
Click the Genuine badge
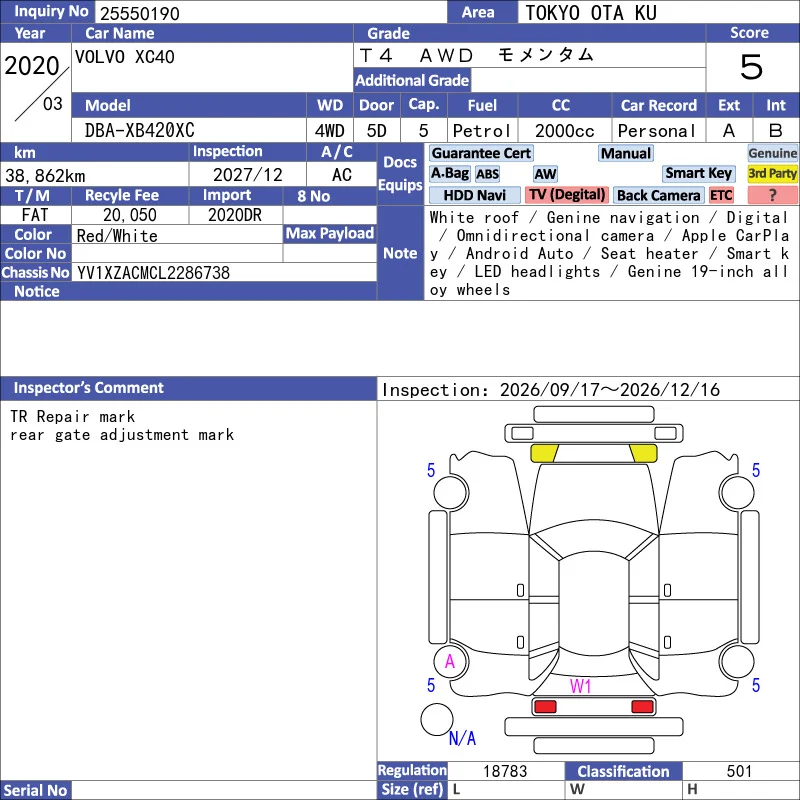point(772,153)
